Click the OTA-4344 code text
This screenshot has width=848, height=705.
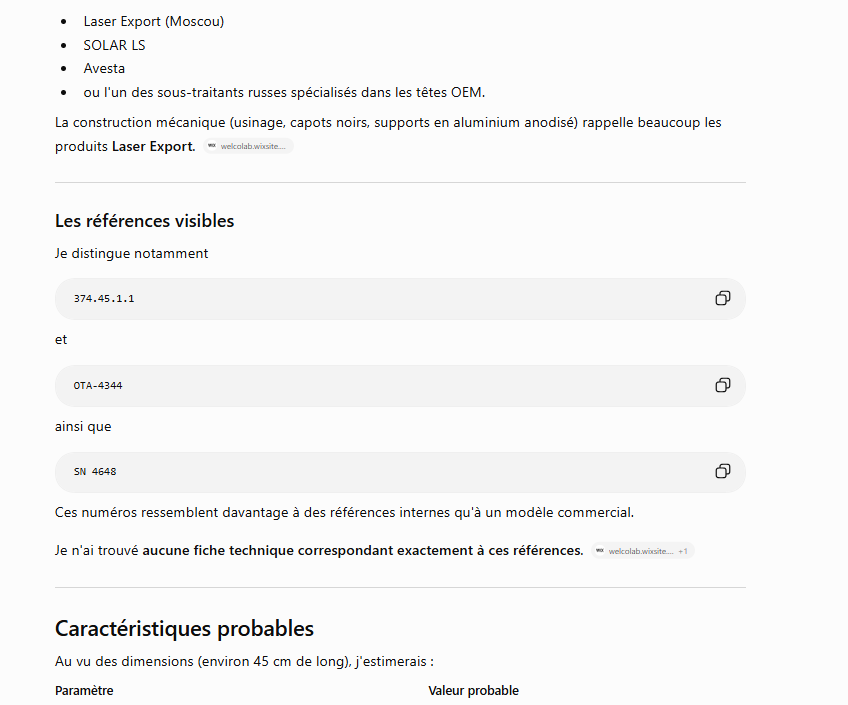[x=98, y=385]
